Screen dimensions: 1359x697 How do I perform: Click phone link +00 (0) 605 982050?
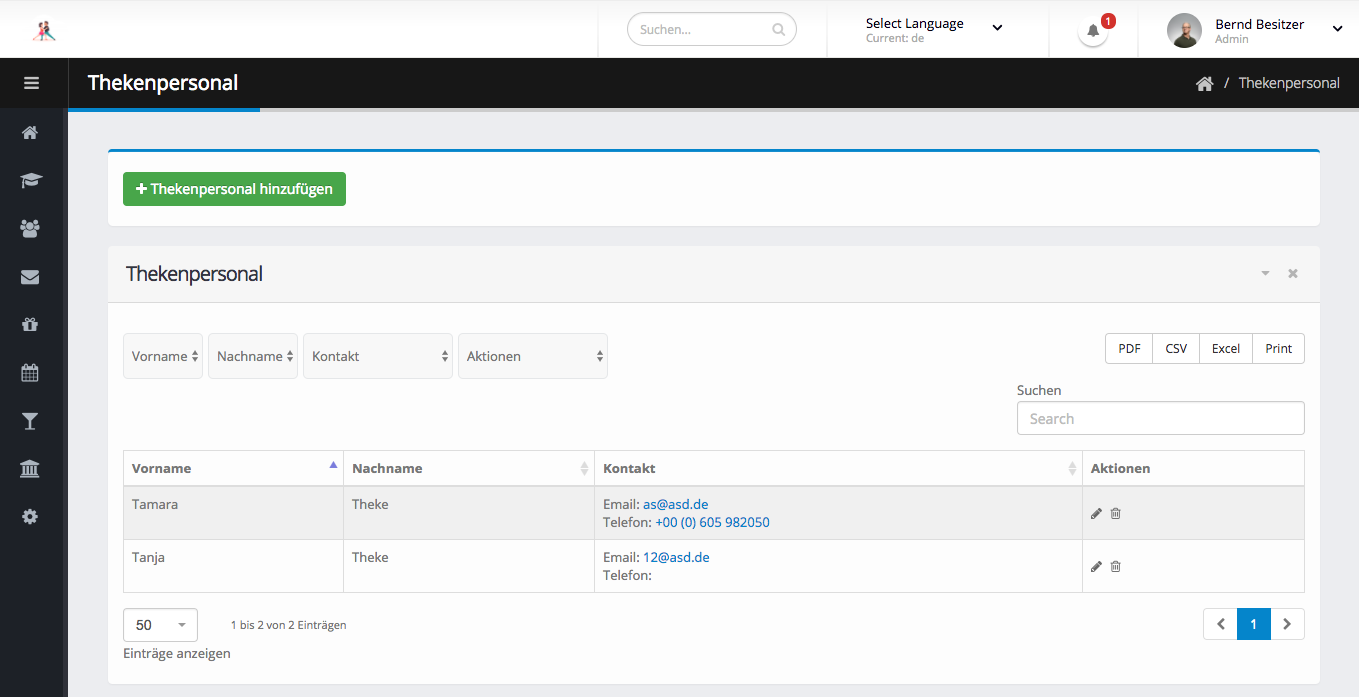712,522
